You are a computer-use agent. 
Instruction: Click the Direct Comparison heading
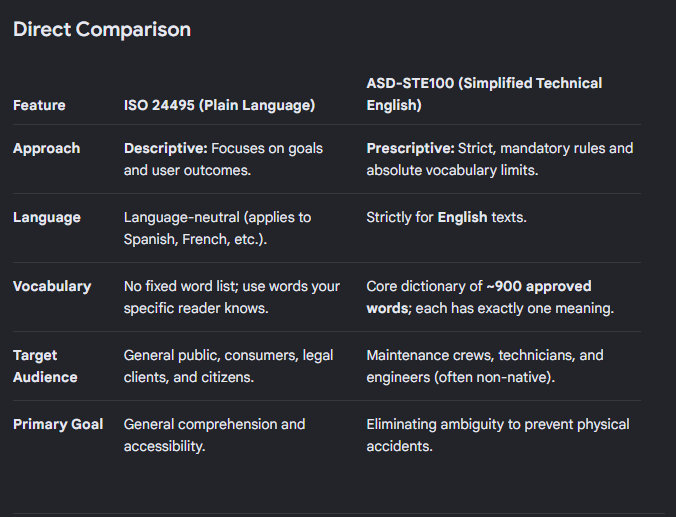point(102,29)
